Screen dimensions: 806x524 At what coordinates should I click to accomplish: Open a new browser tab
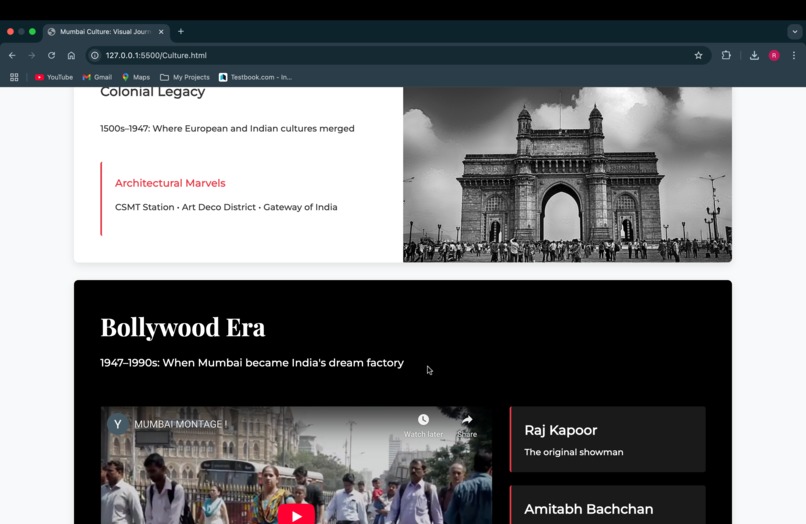tap(180, 31)
